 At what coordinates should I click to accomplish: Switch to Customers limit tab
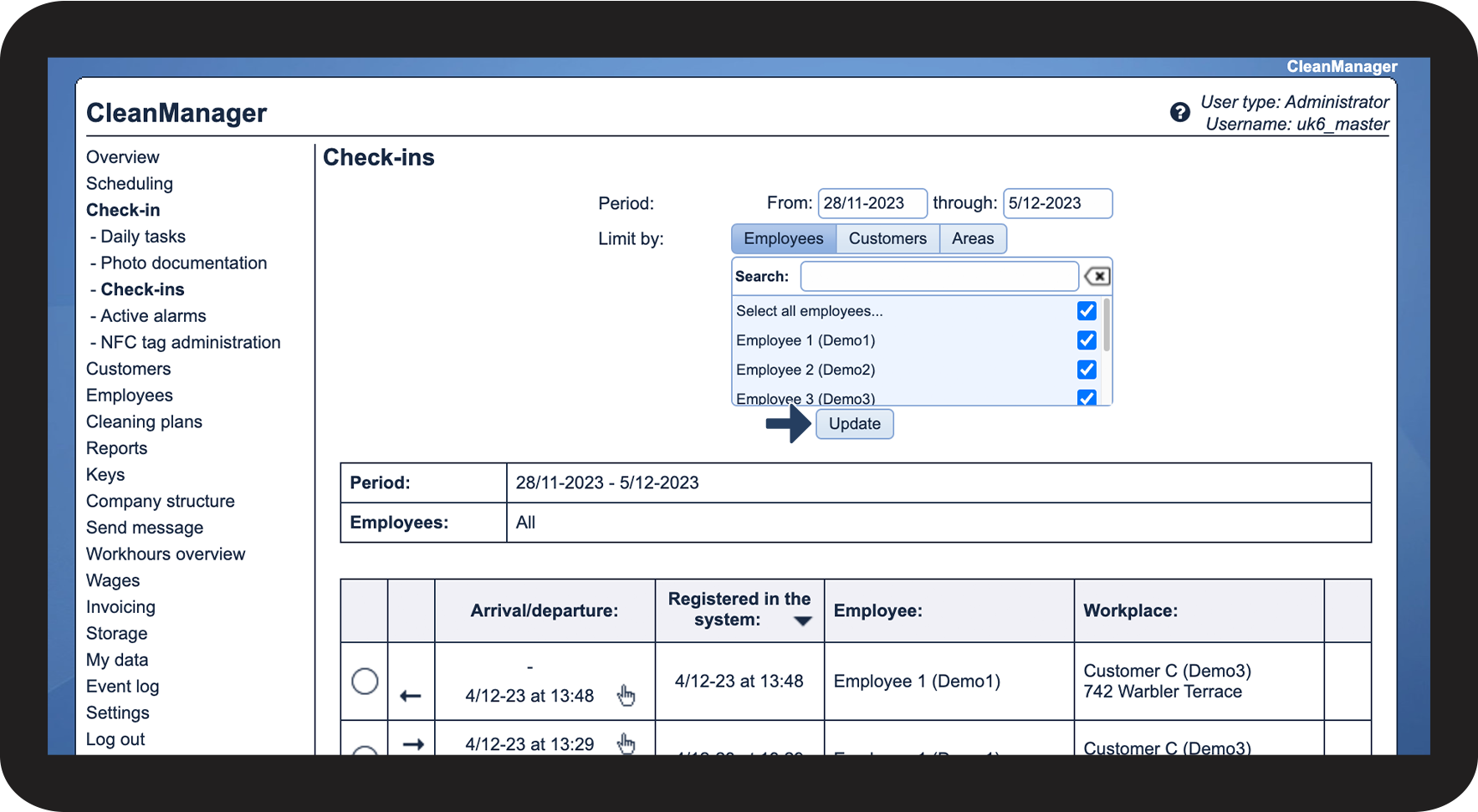pos(887,239)
